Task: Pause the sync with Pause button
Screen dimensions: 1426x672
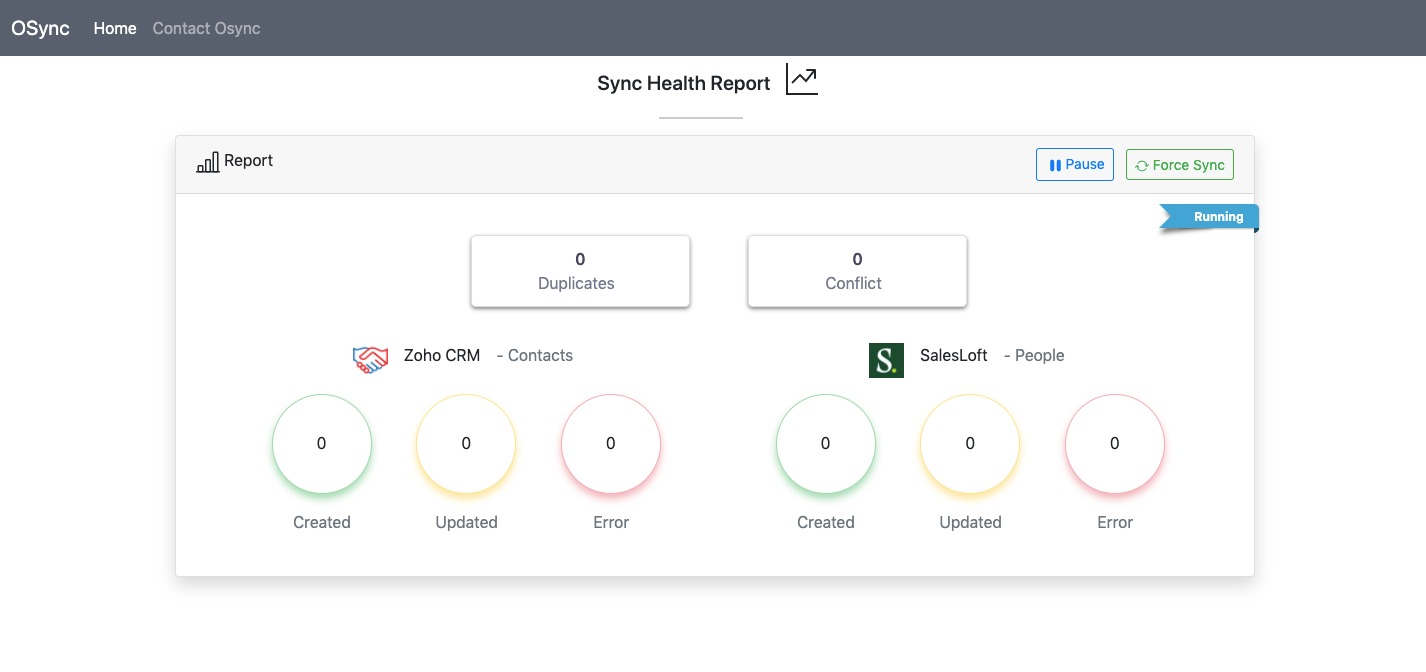Action: (x=1074, y=165)
